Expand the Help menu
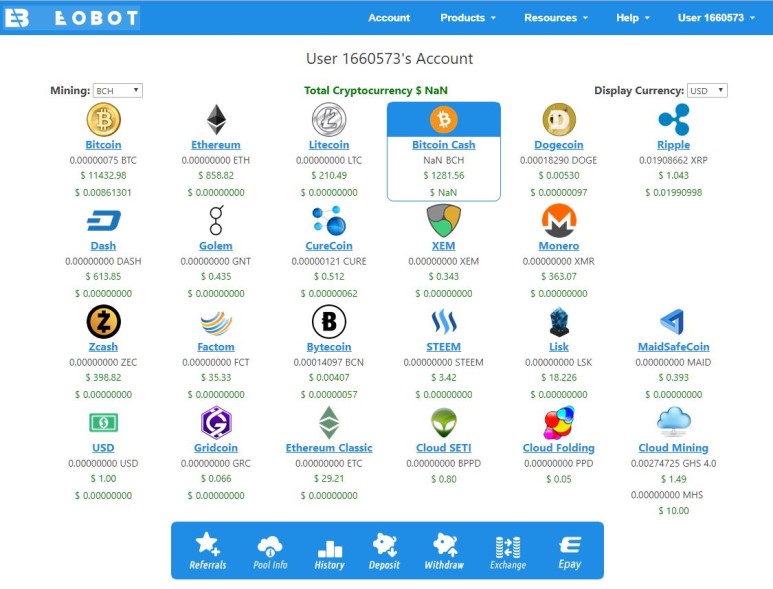This screenshot has height=589, width=773. pyautogui.click(x=632, y=18)
